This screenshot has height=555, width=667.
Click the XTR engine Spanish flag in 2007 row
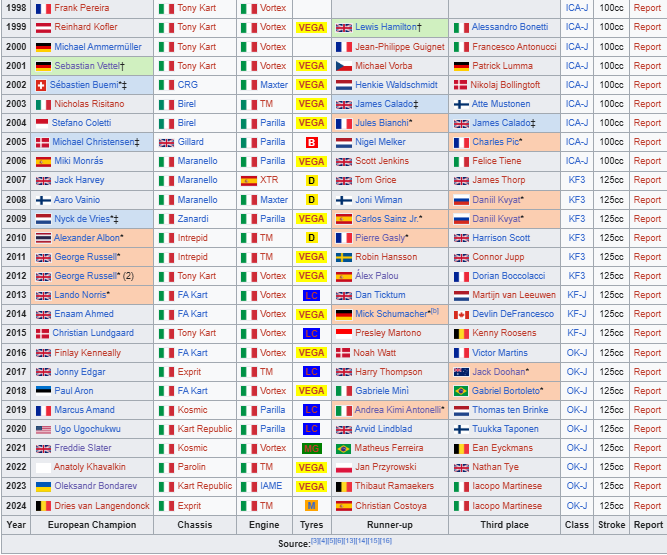248,180
